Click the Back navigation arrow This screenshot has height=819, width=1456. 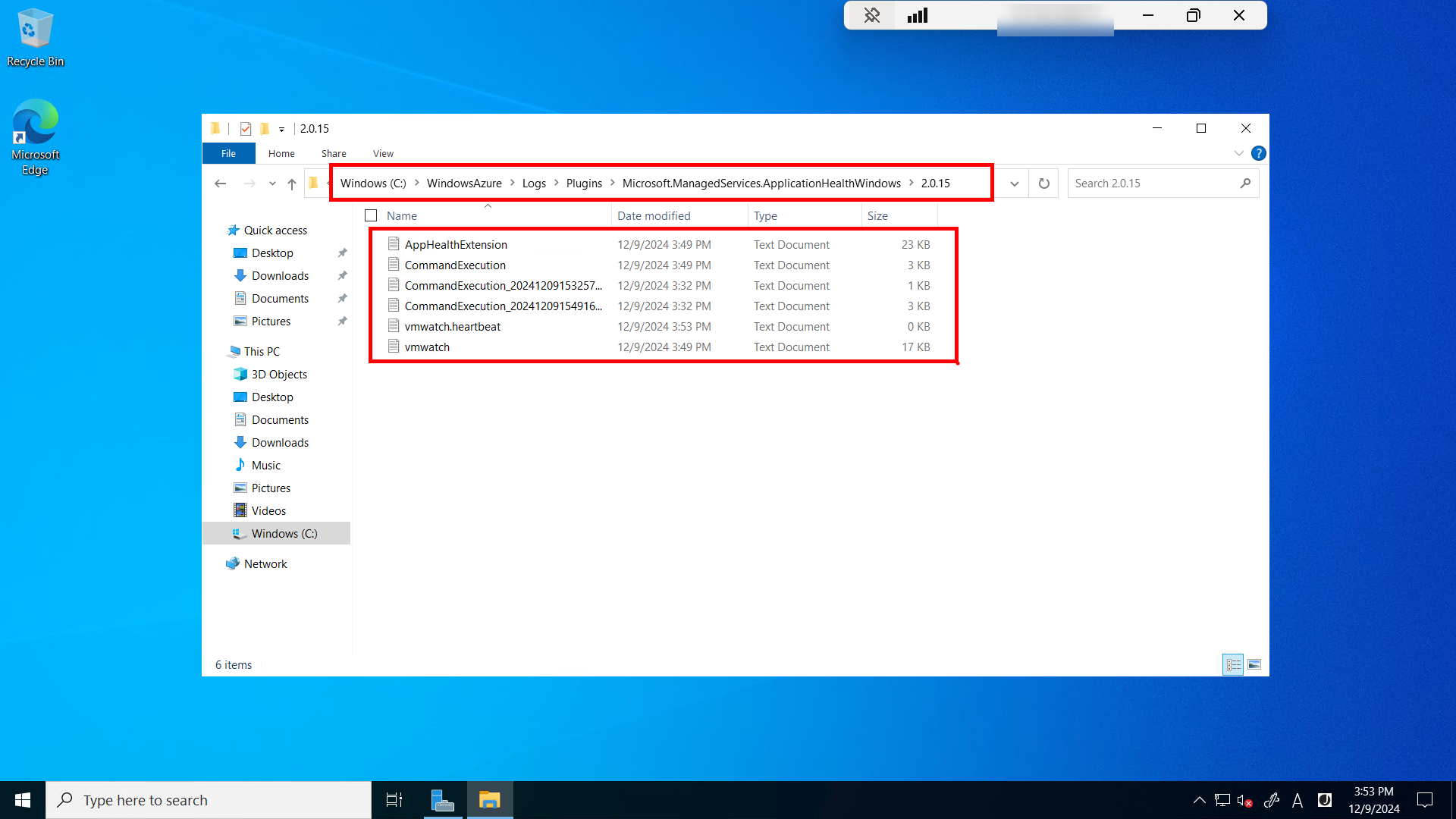221,184
